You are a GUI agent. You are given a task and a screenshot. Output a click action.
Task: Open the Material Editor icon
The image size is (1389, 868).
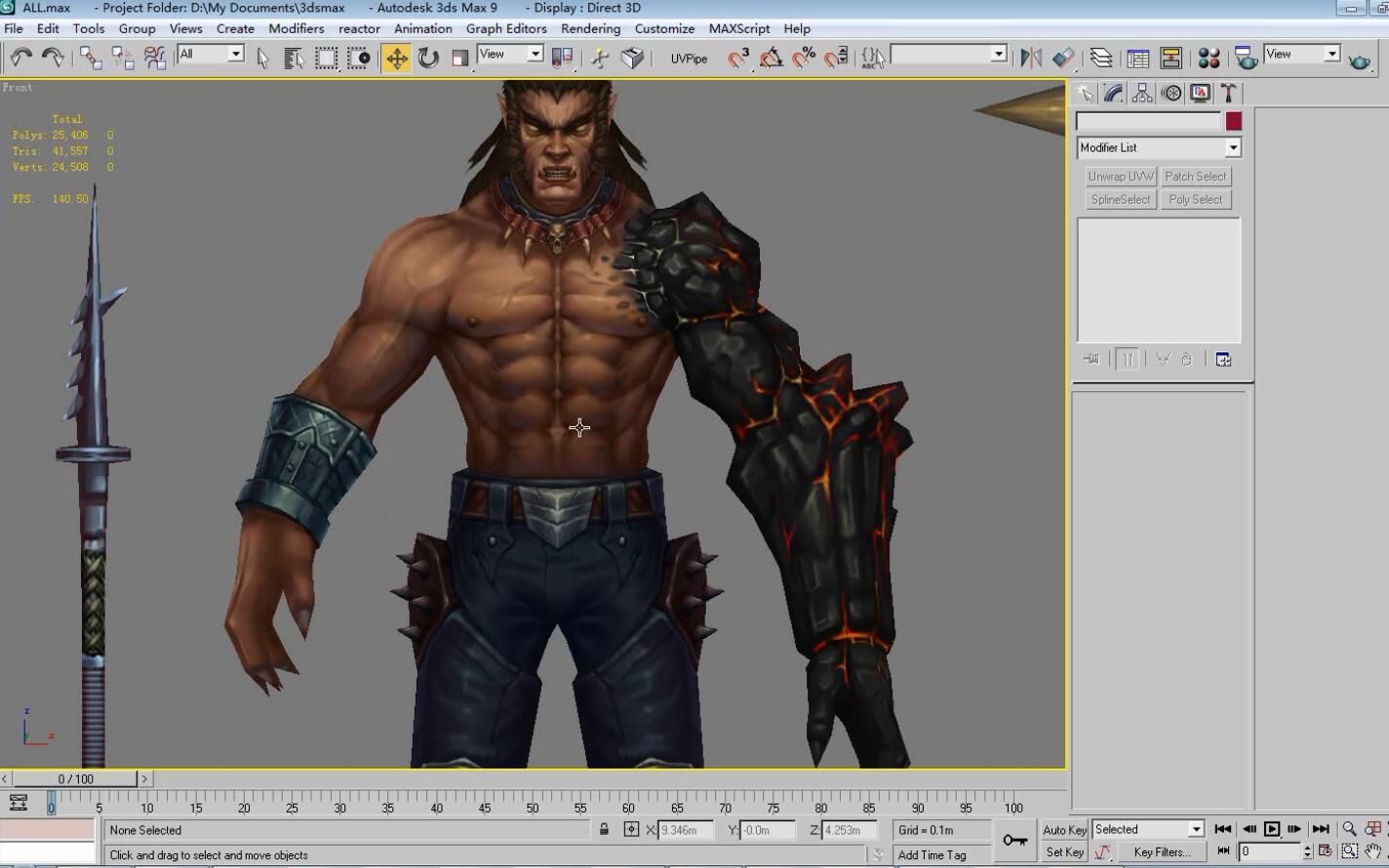click(x=1209, y=59)
